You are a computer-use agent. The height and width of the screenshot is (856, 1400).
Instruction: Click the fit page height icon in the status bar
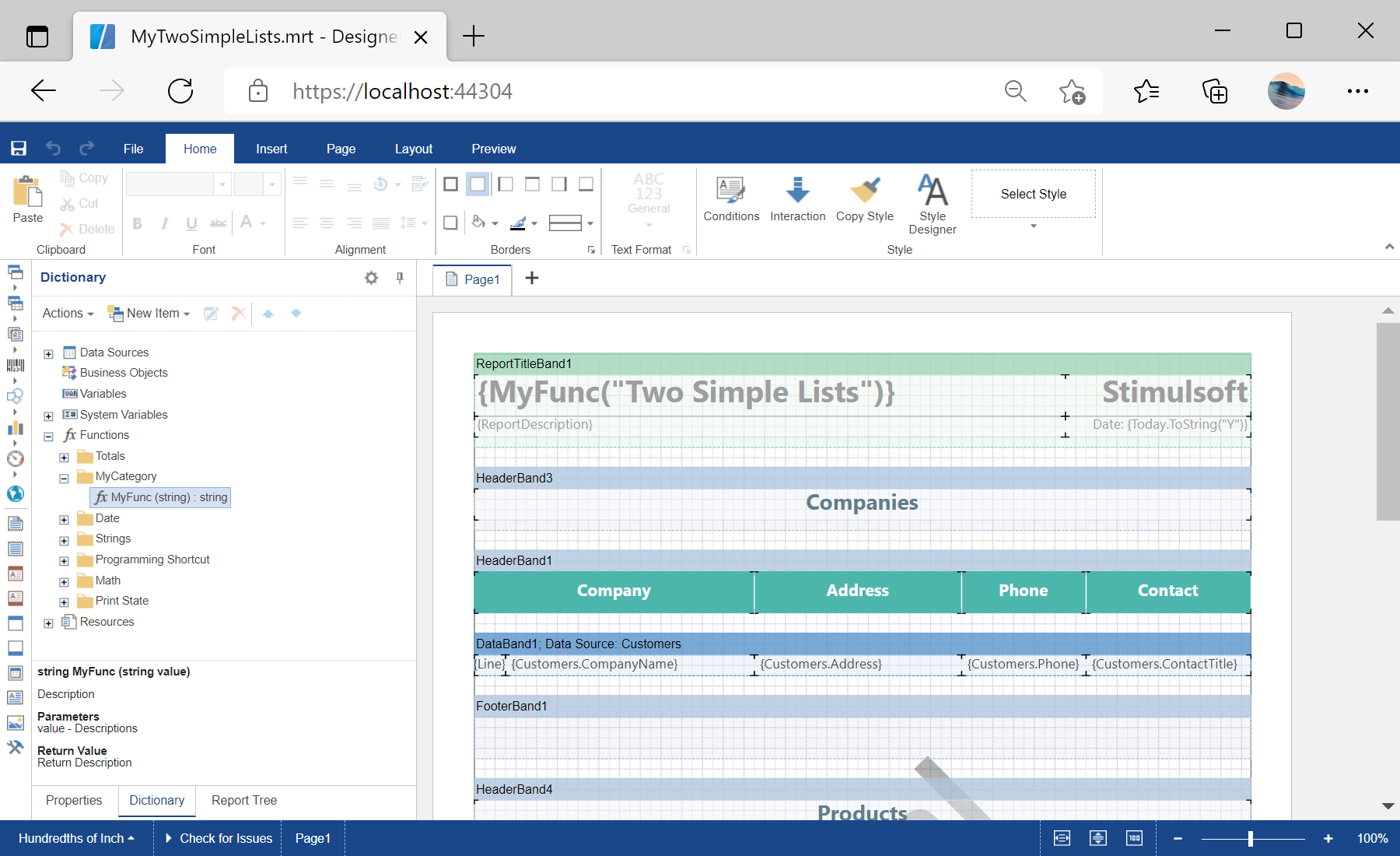1098,838
